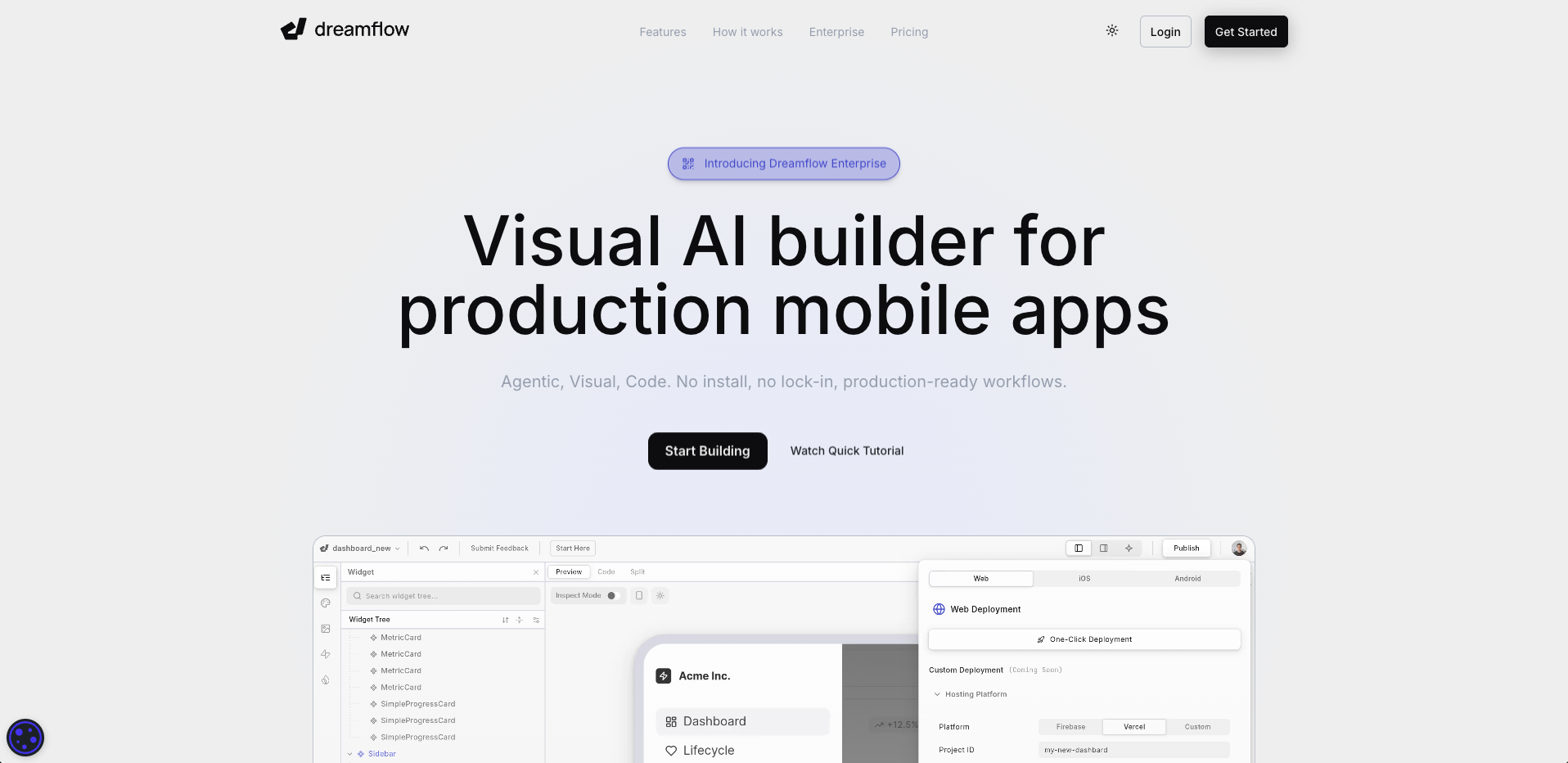Click the Widget Tree sort arrows icon
Viewport: 1568px width, 763px height.
505,620
